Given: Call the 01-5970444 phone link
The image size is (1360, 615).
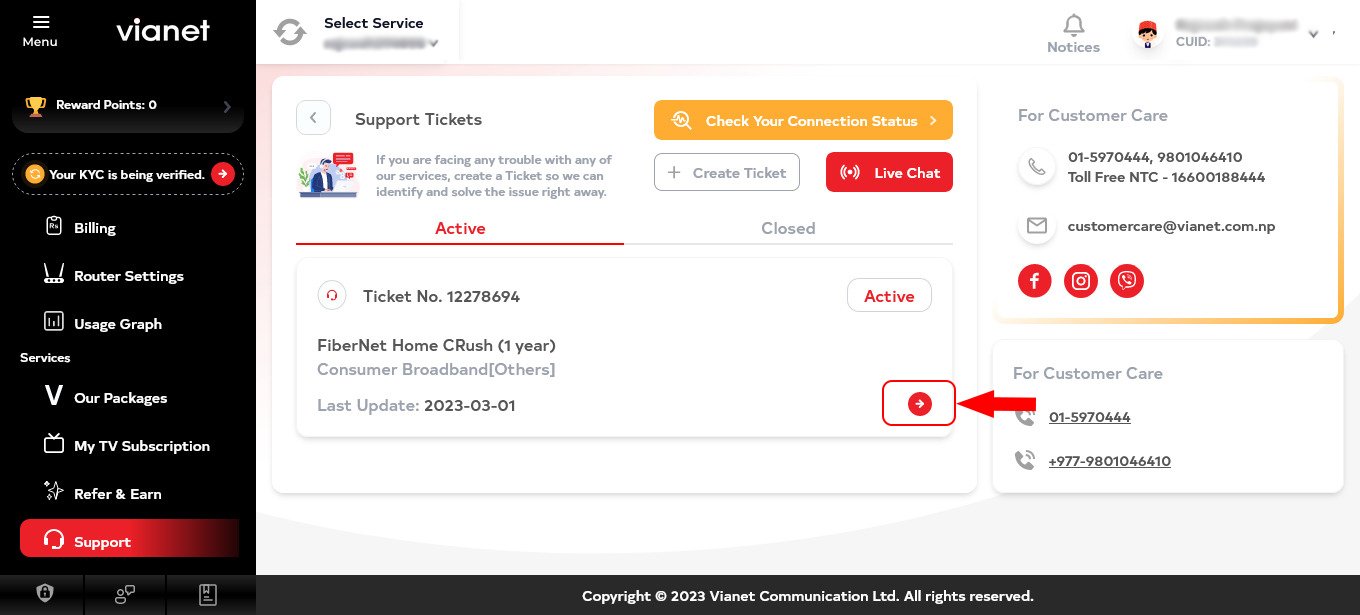Looking at the screenshot, I should click(x=1089, y=417).
